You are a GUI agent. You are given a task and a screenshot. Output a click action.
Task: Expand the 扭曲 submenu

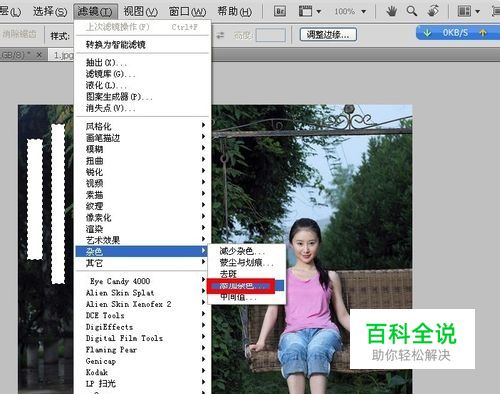[143, 160]
